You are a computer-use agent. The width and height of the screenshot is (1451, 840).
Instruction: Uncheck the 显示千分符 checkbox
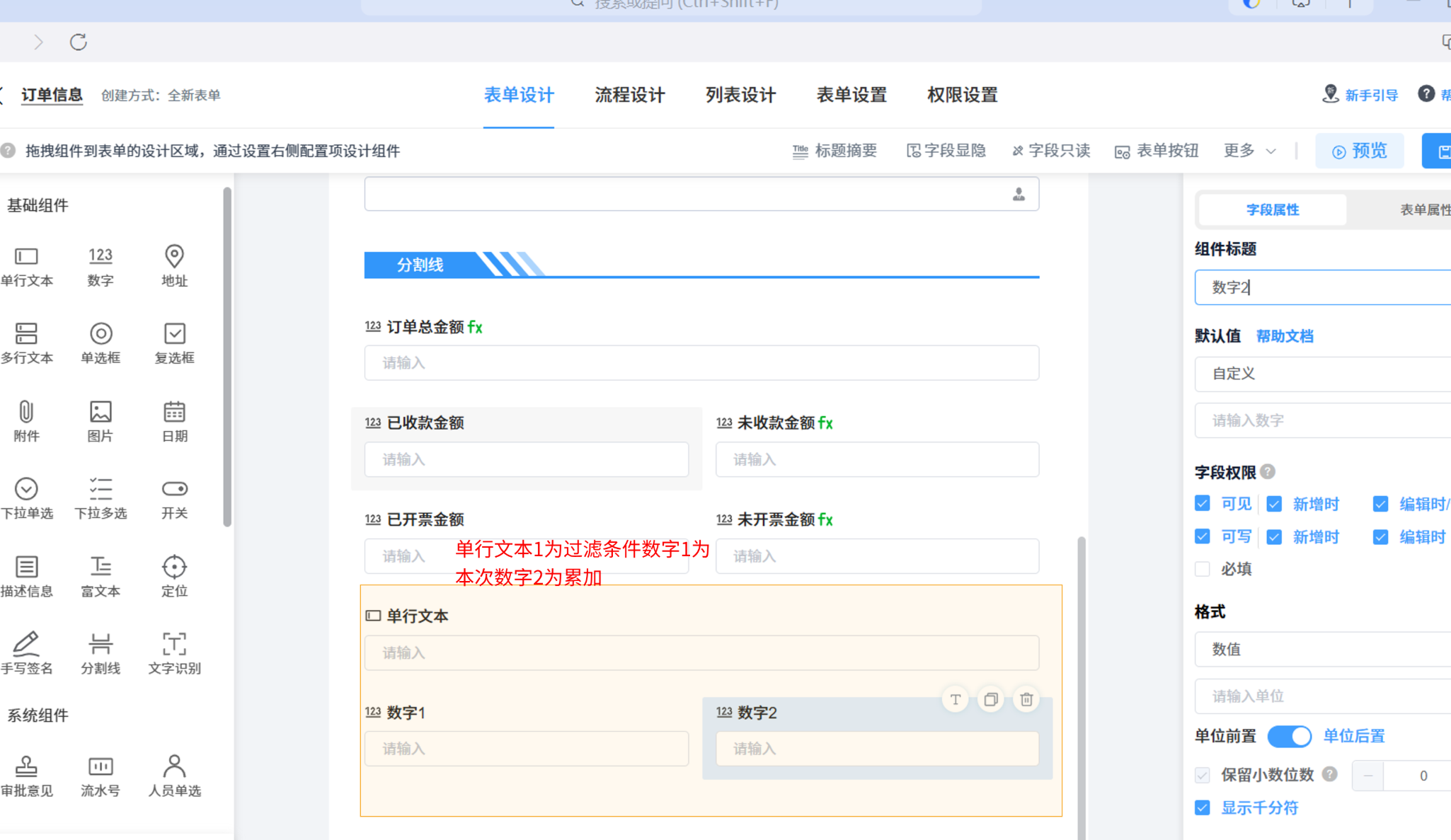tap(1202, 807)
